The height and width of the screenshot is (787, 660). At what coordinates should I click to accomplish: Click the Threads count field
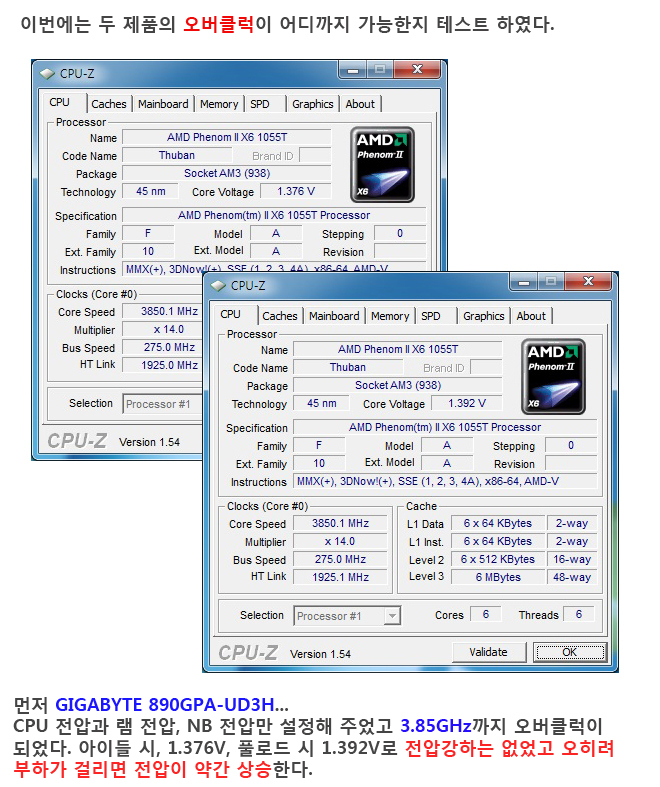[x=579, y=614]
